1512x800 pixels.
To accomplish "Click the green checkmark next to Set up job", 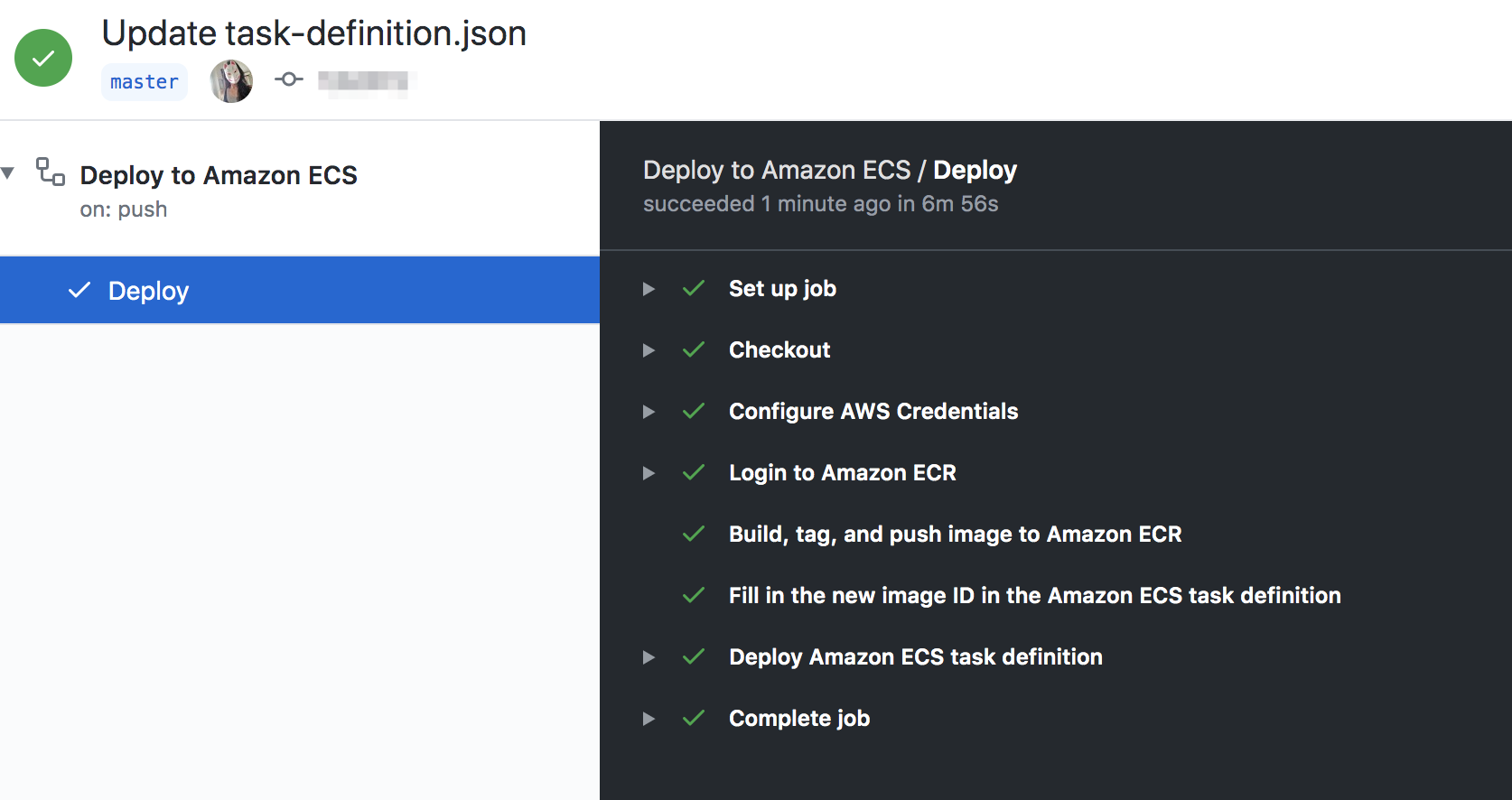I will (x=694, y=288).
